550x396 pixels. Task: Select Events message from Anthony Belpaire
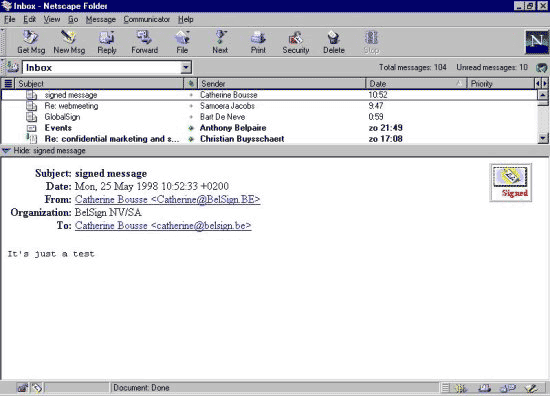click(269, 128)
